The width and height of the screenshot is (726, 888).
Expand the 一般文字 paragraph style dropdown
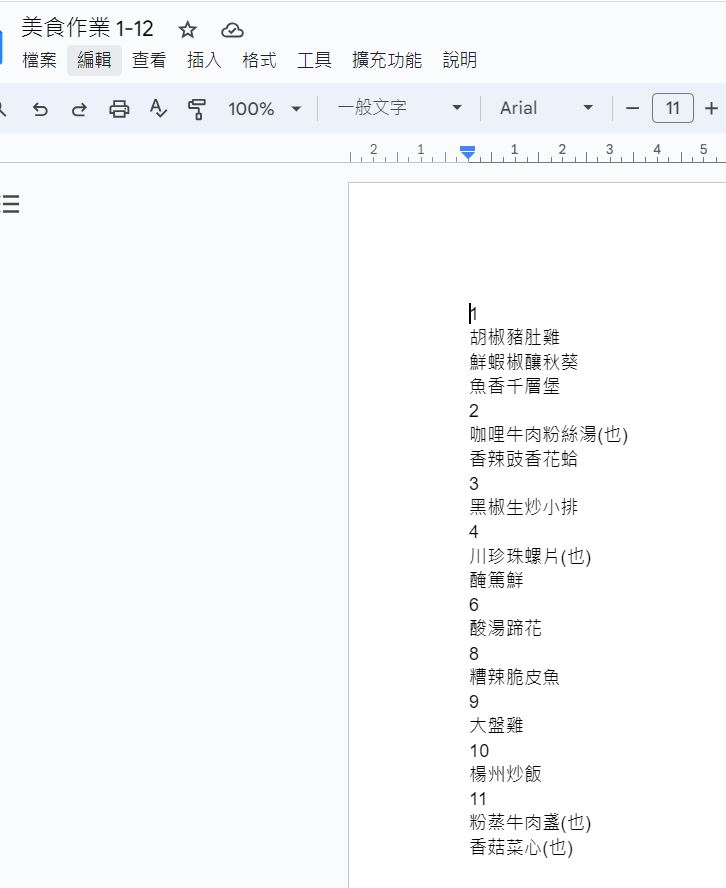click(399, 108)
